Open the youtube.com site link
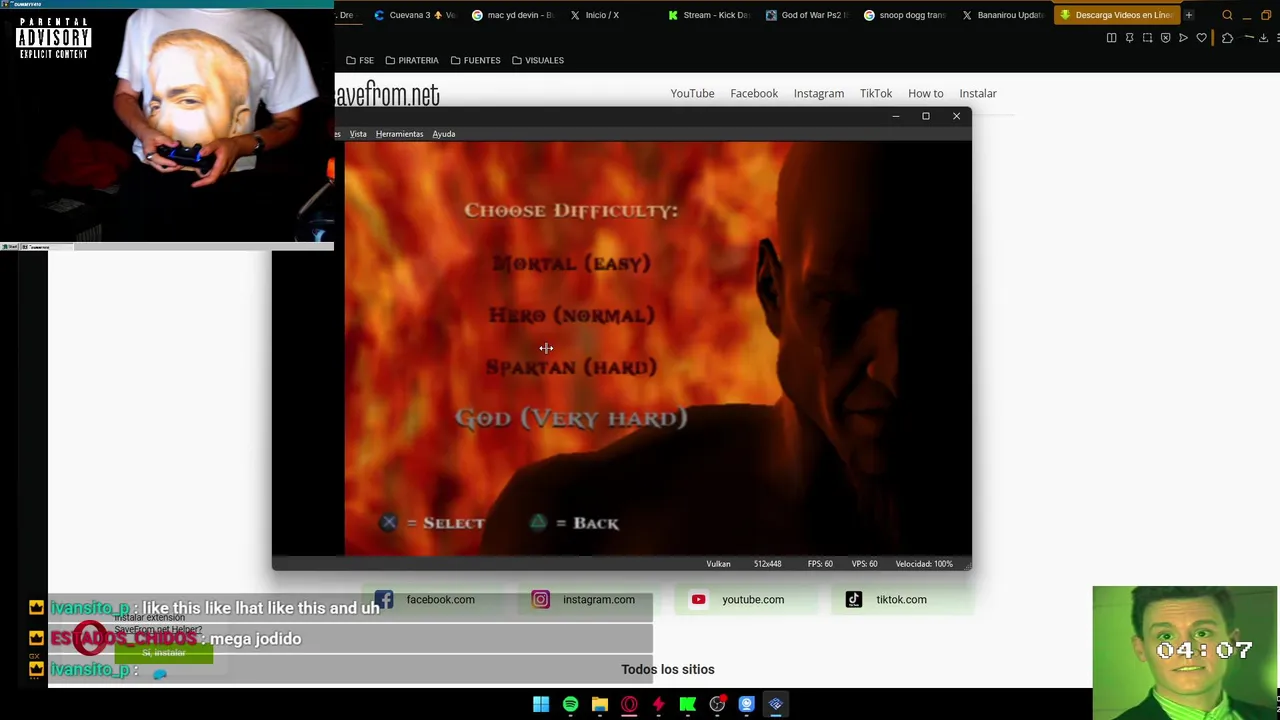 [753, 600]
